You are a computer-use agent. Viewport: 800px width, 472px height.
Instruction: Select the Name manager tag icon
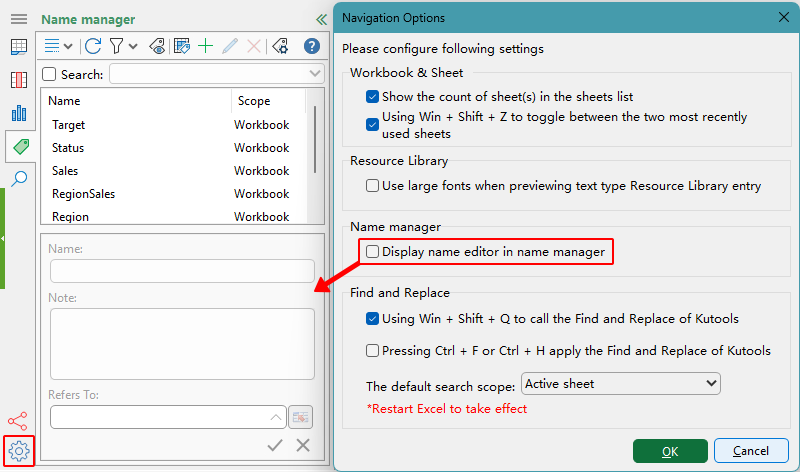(x=21, y=147)
